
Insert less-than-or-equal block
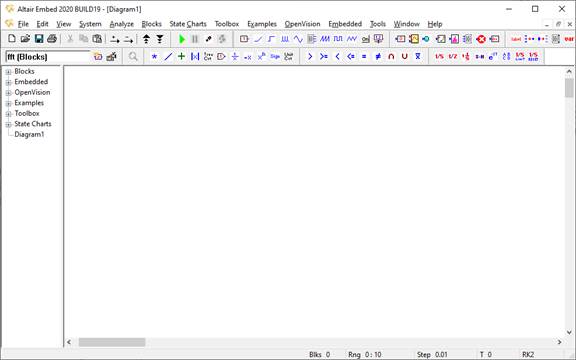point(351,57)
